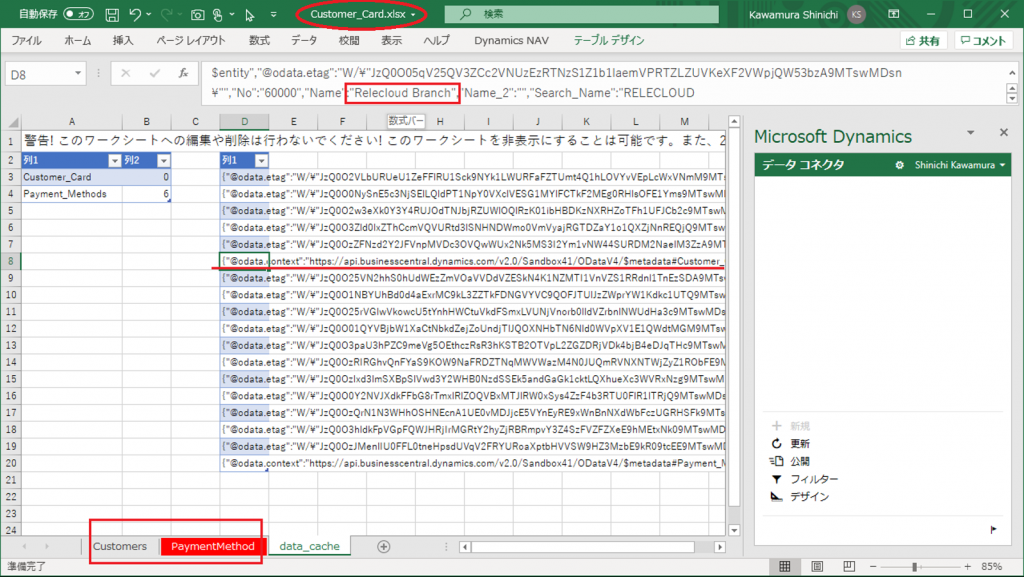Switch to Page Layout view icon
The image size is (1024, 577).
(816, 566)
